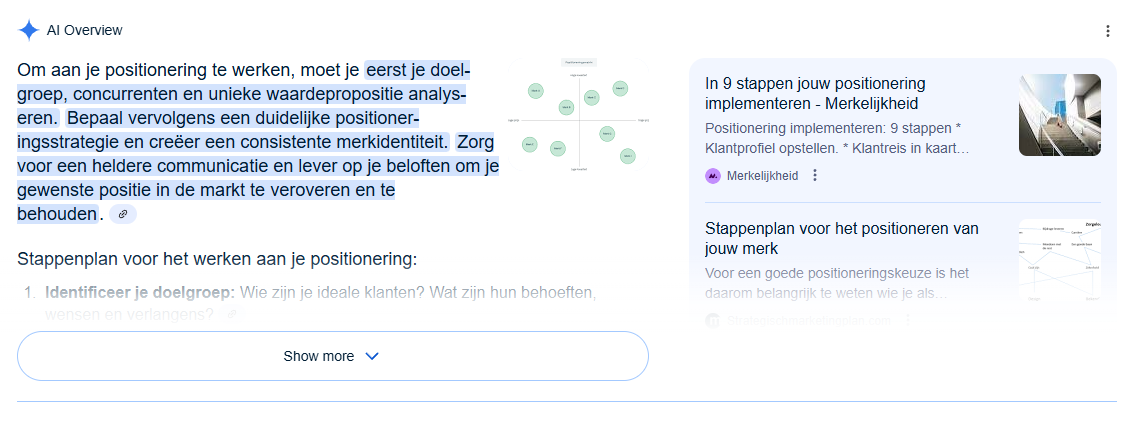The width and height of the screenshot is (1130, 422).
Task: Open the three-dot menu beside Strategischmarketingplan.com
Action: coord(908,320)
